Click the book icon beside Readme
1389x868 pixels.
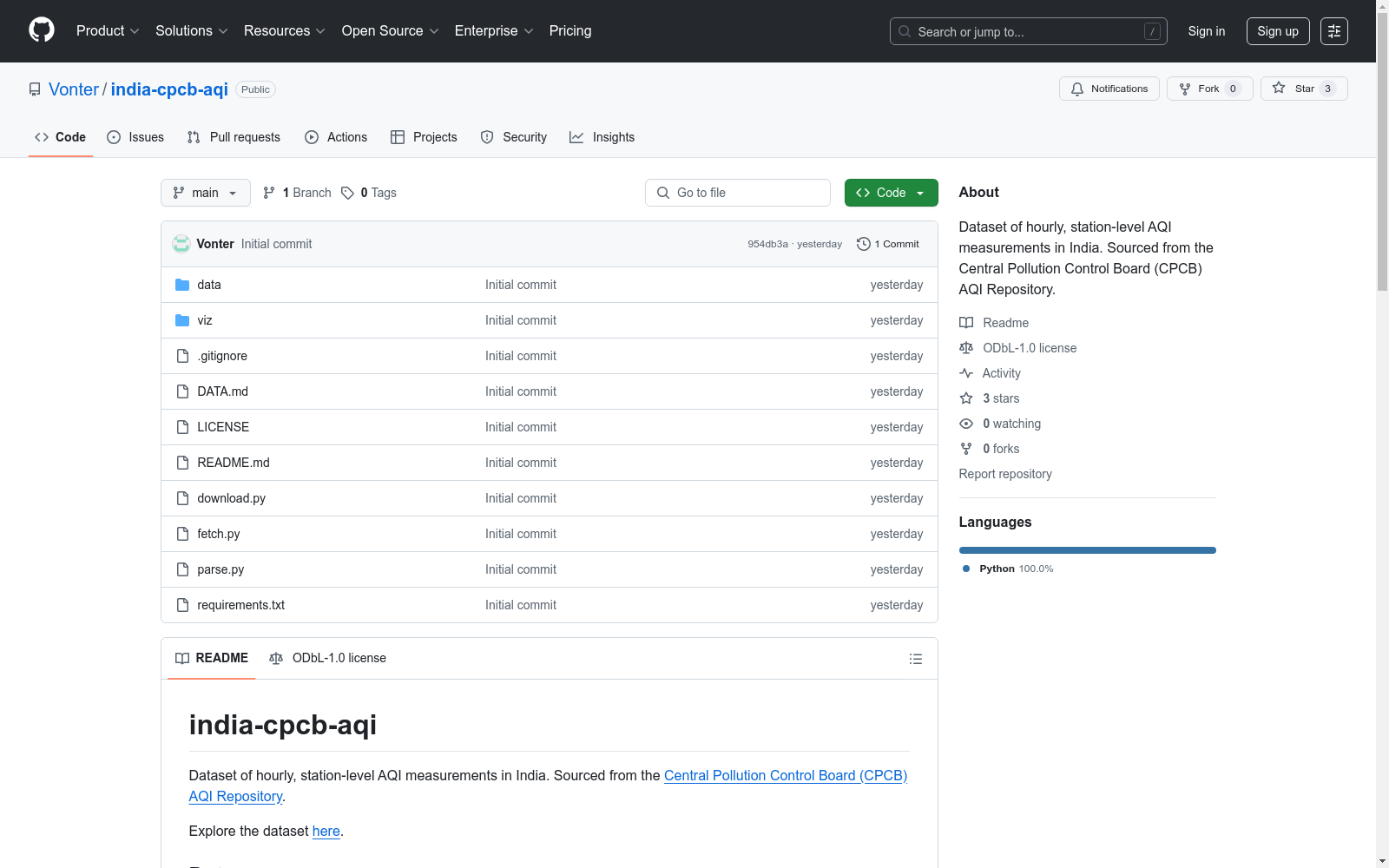pos(966,323)
